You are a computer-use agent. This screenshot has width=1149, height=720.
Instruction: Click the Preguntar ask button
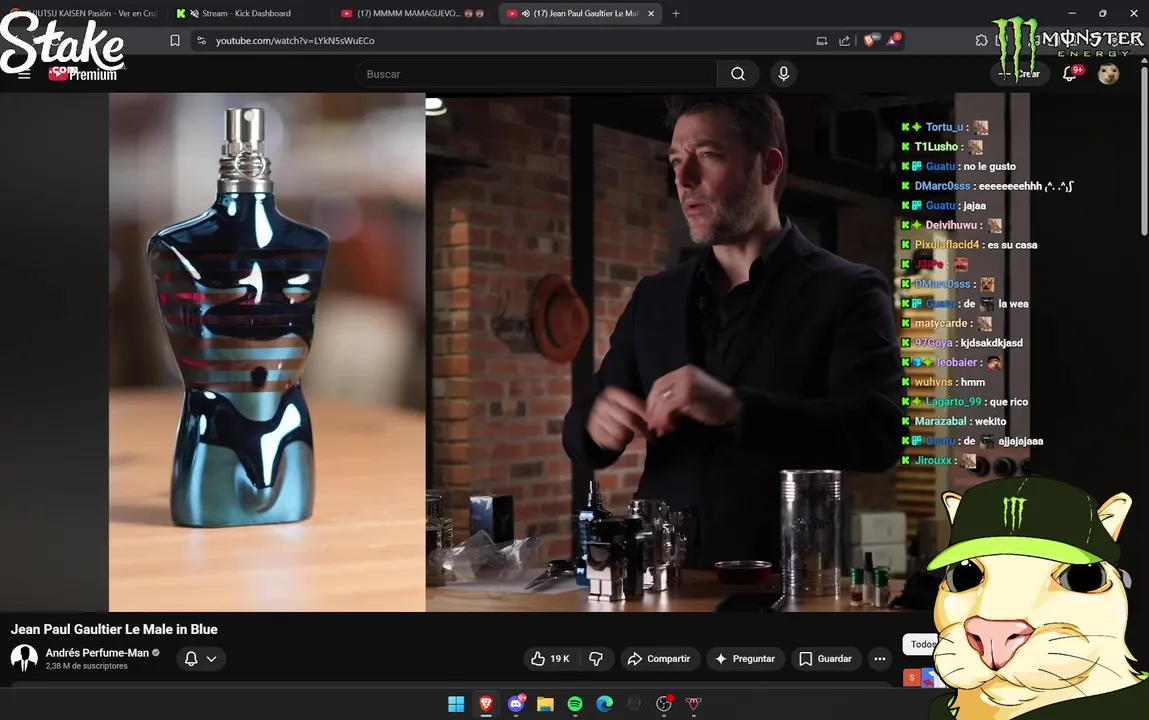[745, 658]
